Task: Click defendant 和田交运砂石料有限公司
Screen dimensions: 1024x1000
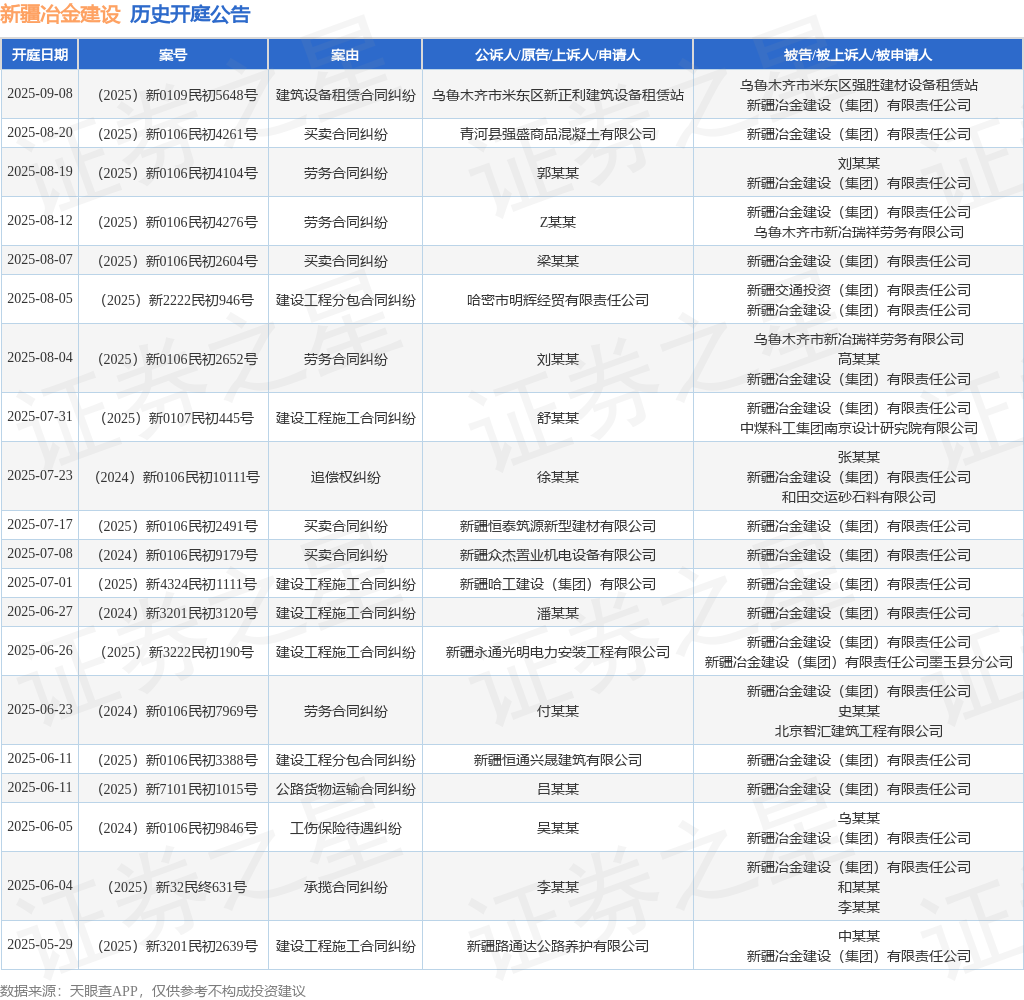Action: click(859, 497)
